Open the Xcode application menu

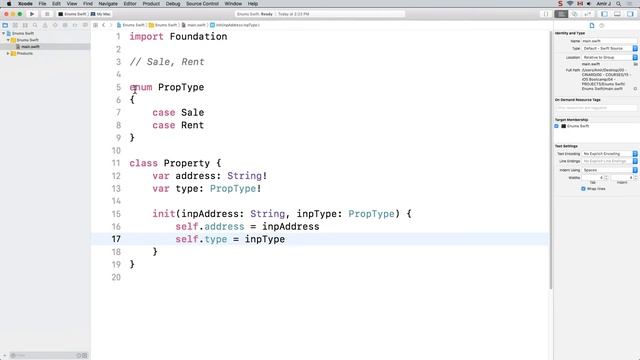pos(25,4)
